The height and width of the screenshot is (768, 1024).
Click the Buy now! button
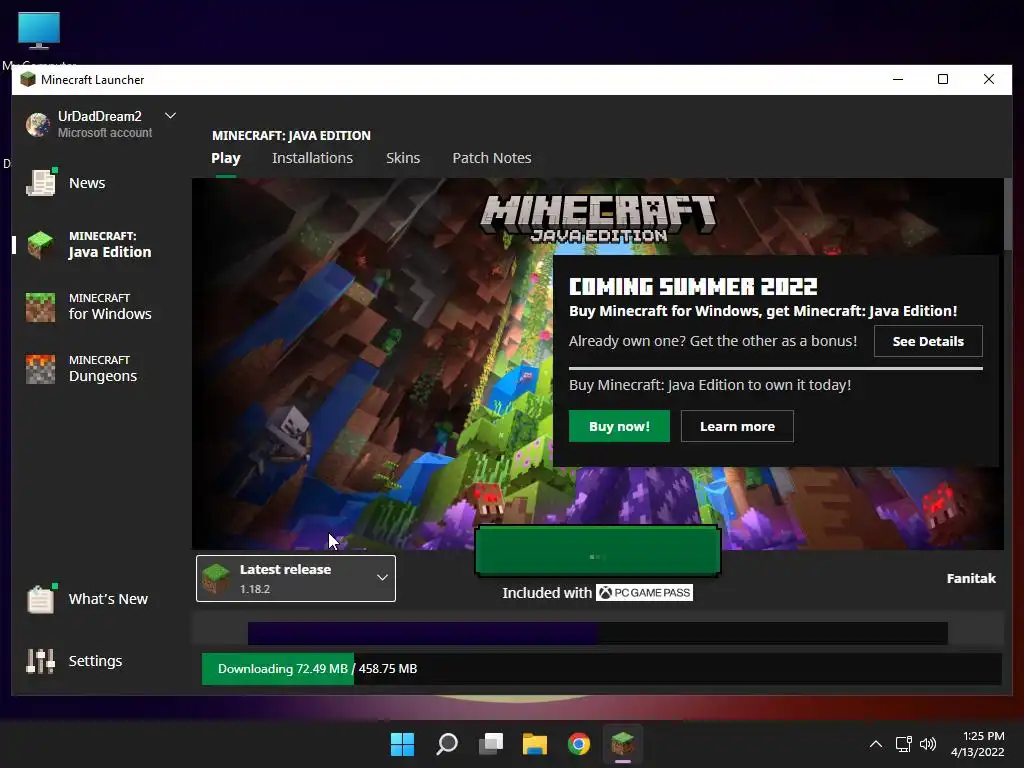coord(619,426)
